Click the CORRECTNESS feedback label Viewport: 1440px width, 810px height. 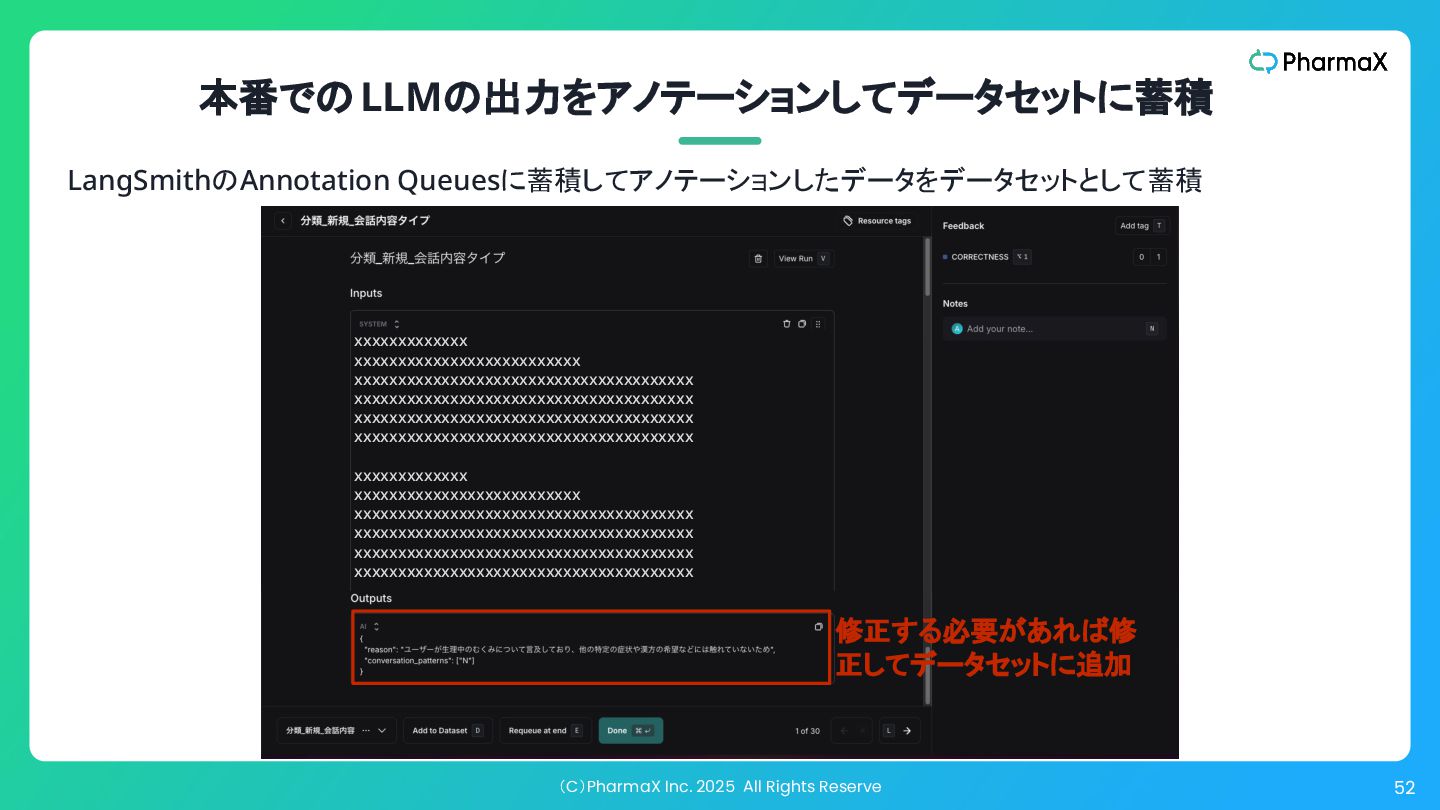tap(980, 257)
